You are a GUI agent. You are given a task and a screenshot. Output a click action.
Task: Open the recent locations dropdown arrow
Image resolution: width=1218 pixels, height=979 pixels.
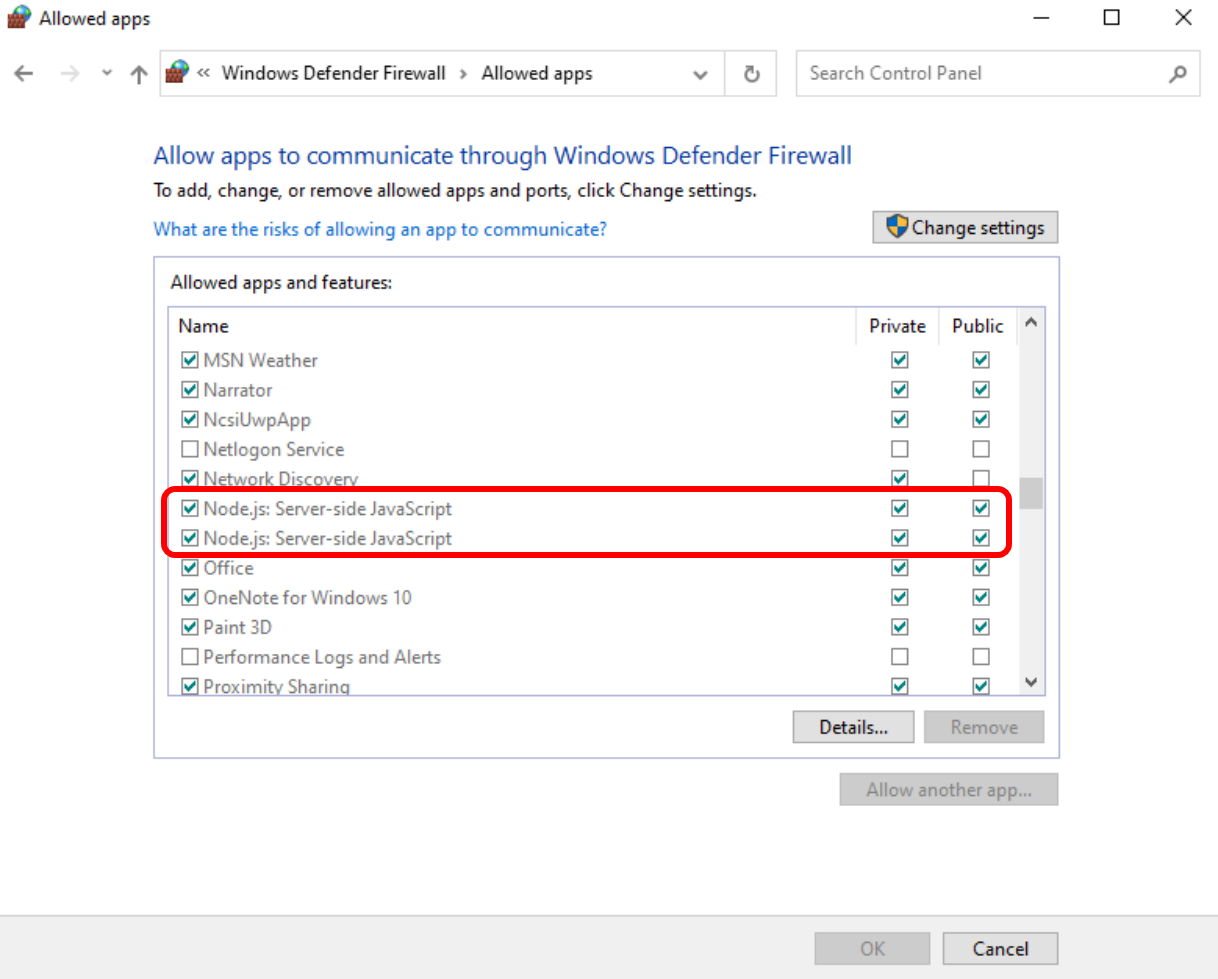click(x=107, y=74)
